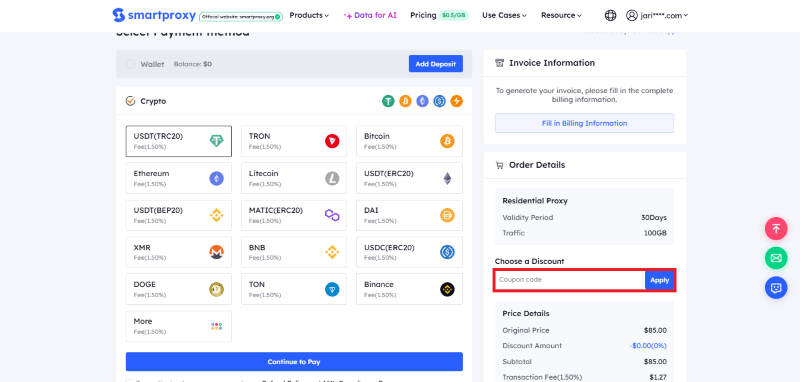Open the jari****.com account dropdown
This screenshot has width=800, height=382.
665,15
